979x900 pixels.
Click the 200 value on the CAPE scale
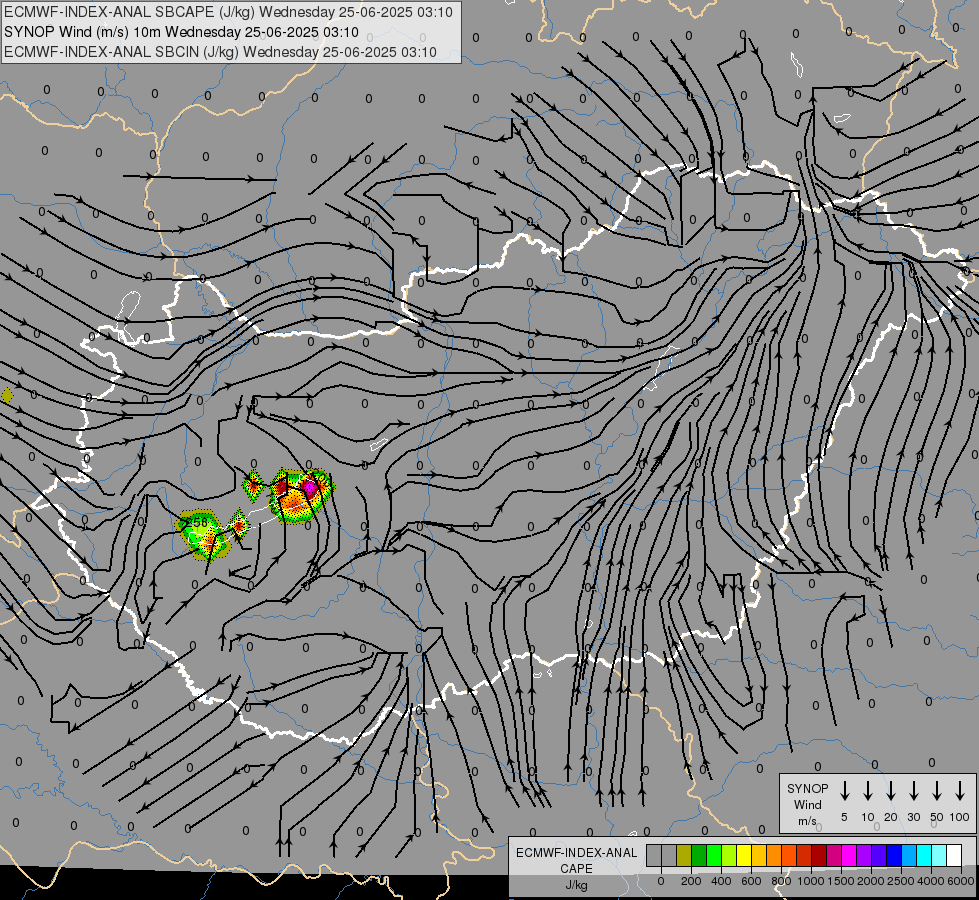pos(691,881)
